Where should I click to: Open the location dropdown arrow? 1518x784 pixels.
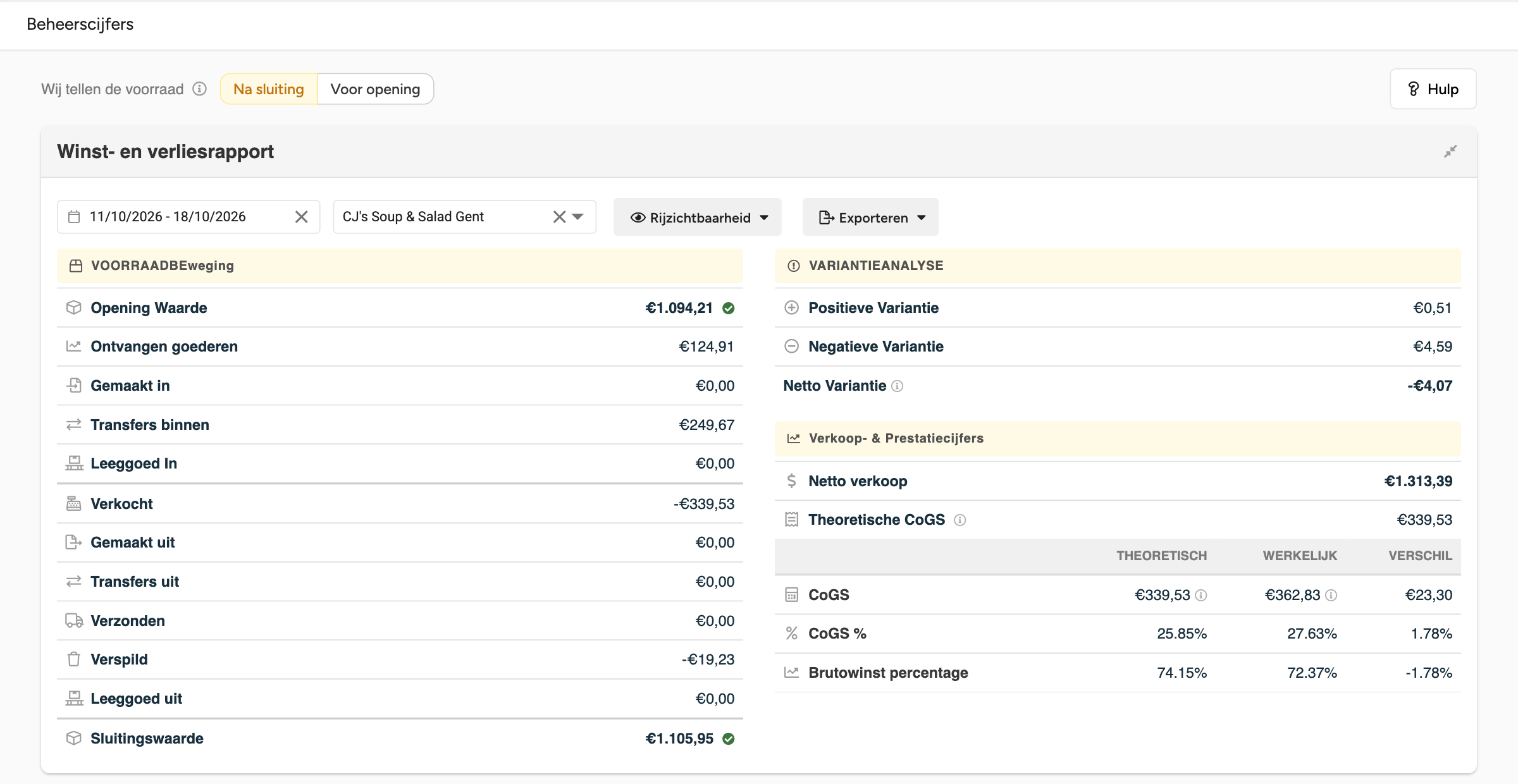[x=578, y=217]
